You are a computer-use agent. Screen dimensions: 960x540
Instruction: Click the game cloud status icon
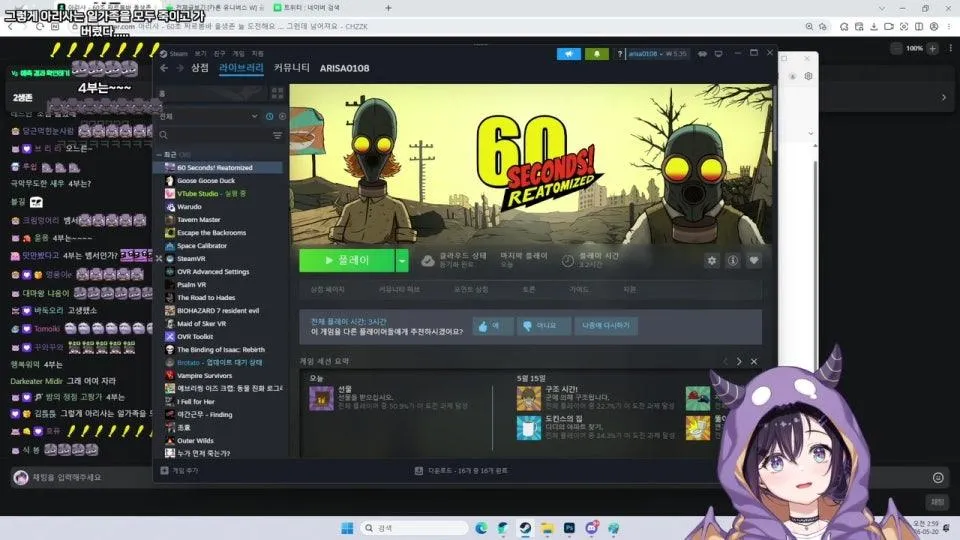tap(428, 261)
